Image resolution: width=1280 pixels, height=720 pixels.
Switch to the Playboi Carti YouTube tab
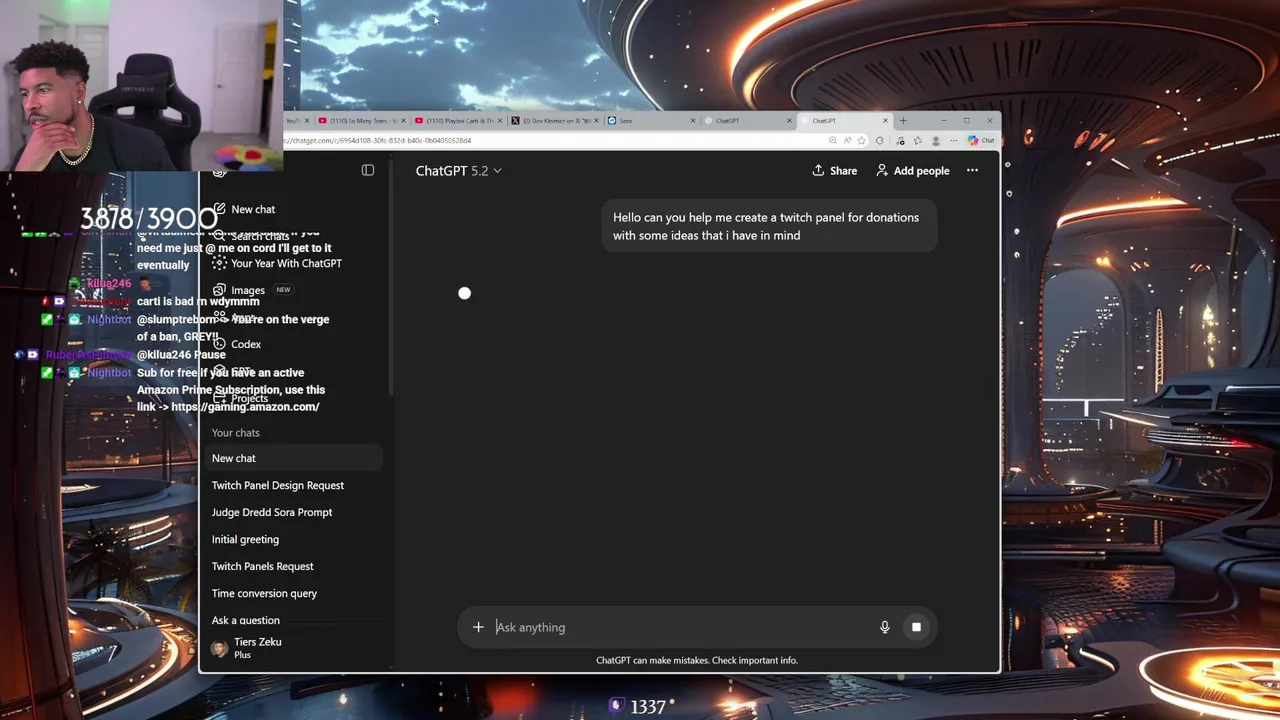(x=458, y=121)
